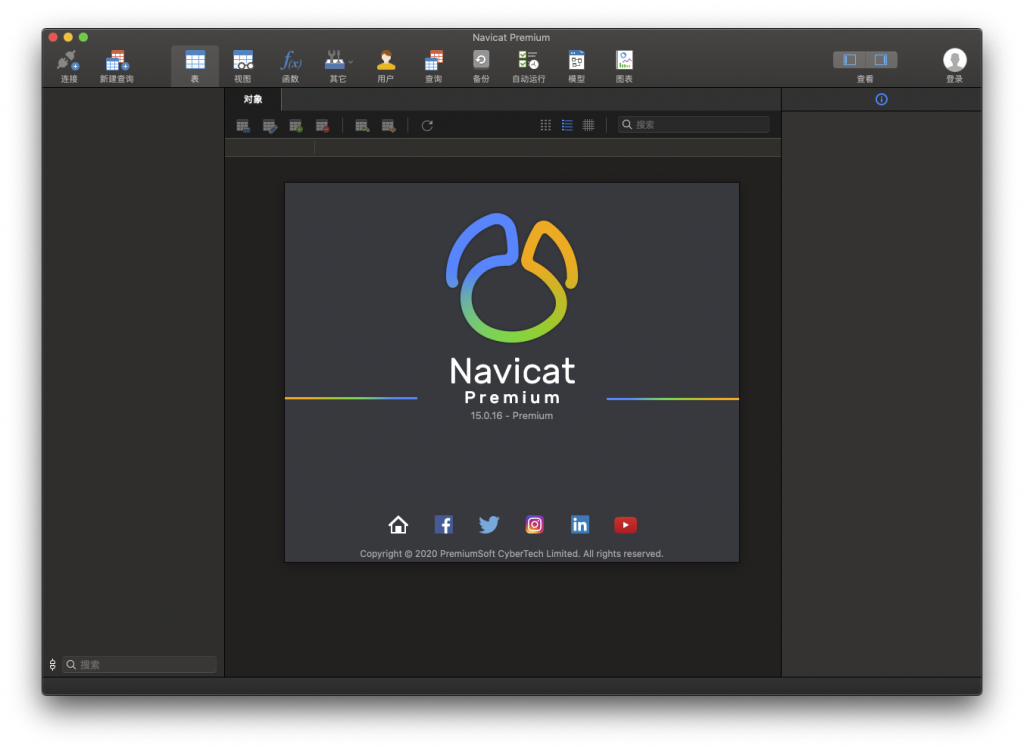Open 新建查询 (New Query)
Image resolution: width=1024 pixels, height=751 pixels.
pyautogui.click(x=116, y=66)
